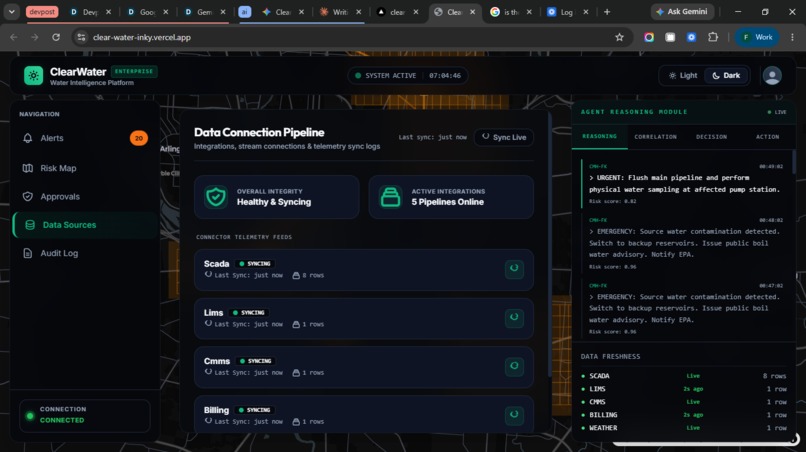Switch to the Correlation tab
The width and height of the screenshot is (806, 452).
click(x=655, y=137)
